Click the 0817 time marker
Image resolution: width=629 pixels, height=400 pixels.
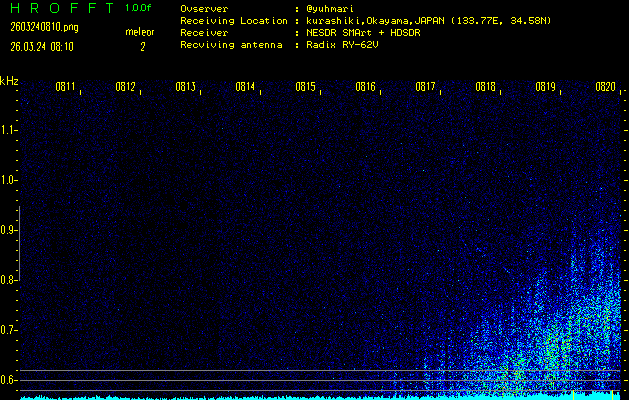click(426, 87)
